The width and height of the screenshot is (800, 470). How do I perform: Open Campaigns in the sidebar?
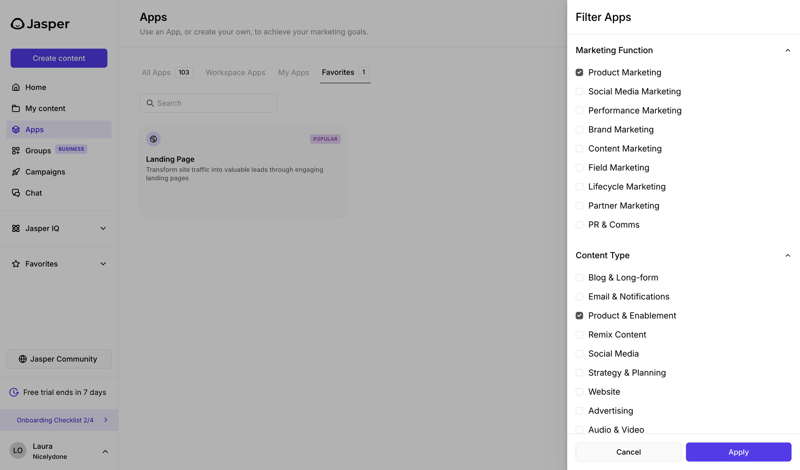click(x=59, y=172)
